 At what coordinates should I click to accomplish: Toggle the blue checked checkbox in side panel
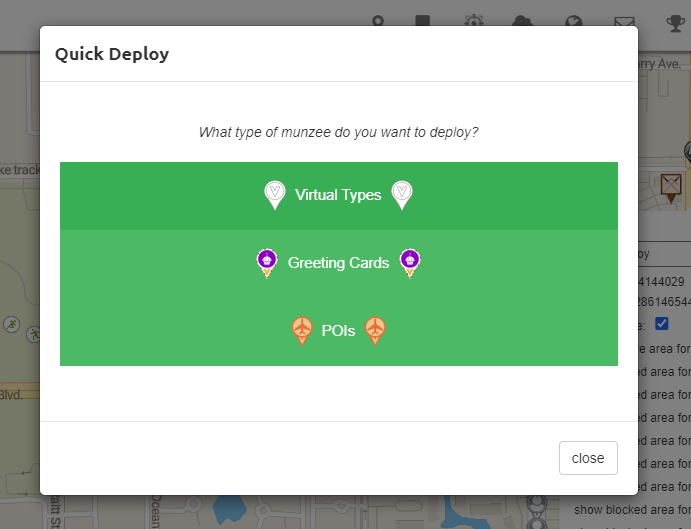pos(661,324)
